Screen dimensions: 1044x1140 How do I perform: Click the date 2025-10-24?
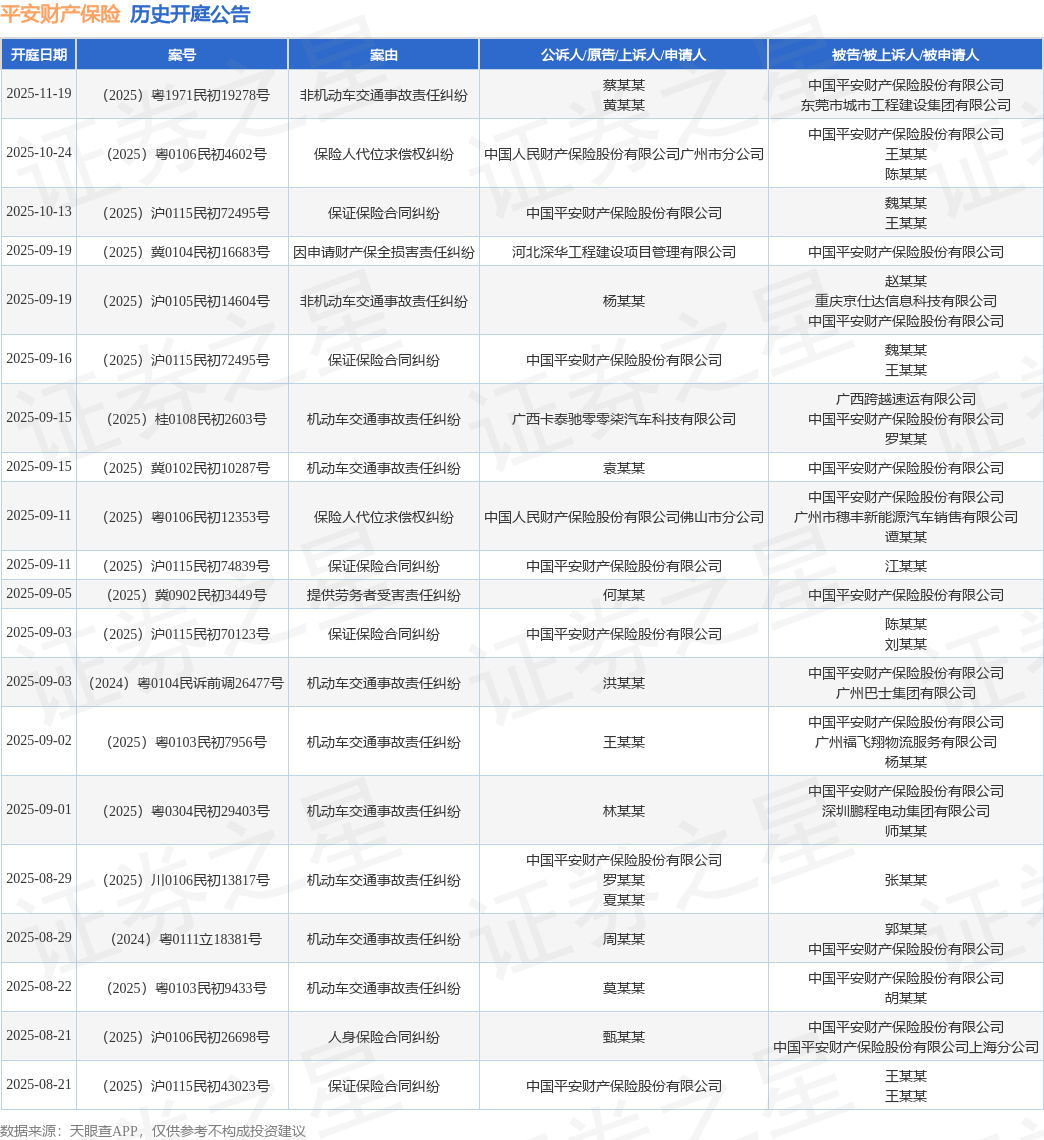coord(39,153)
